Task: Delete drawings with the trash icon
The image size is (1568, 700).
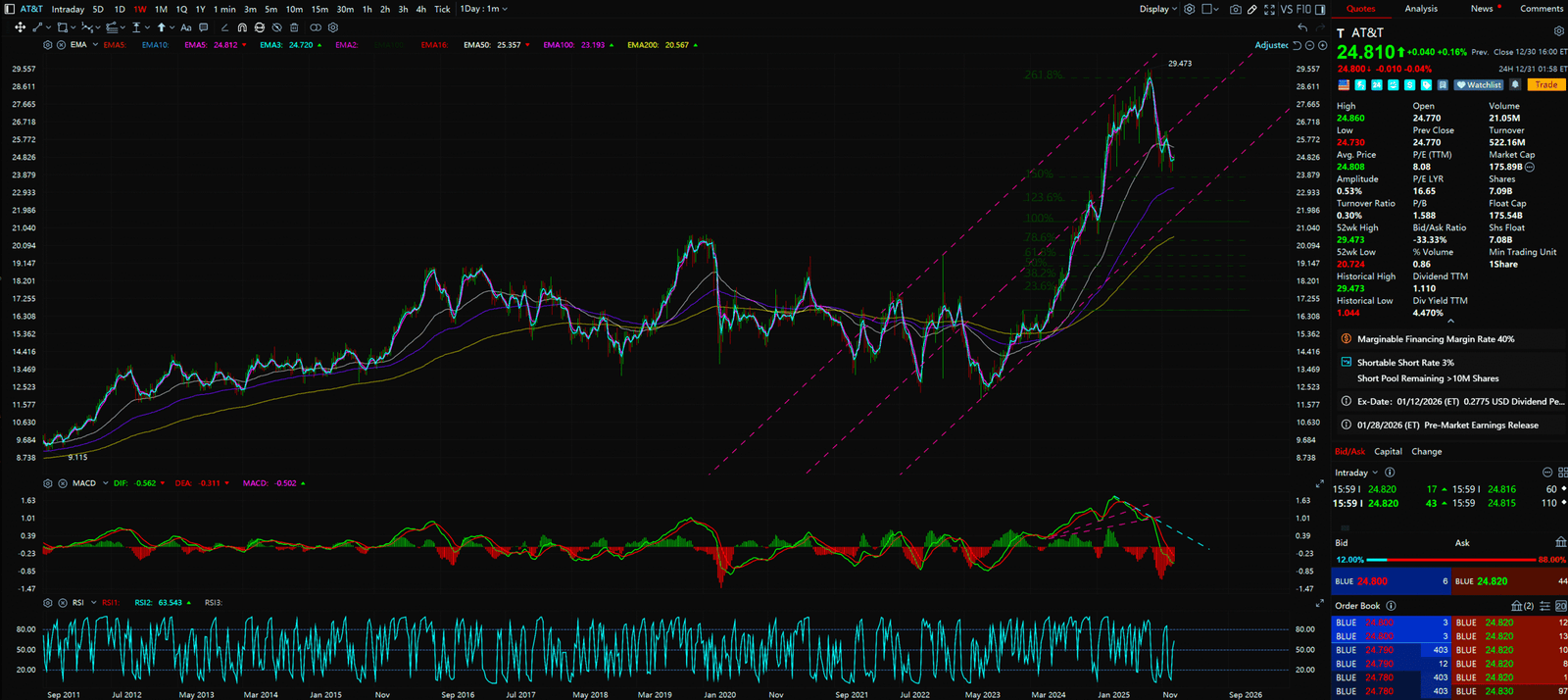Action: click(294, 27)
